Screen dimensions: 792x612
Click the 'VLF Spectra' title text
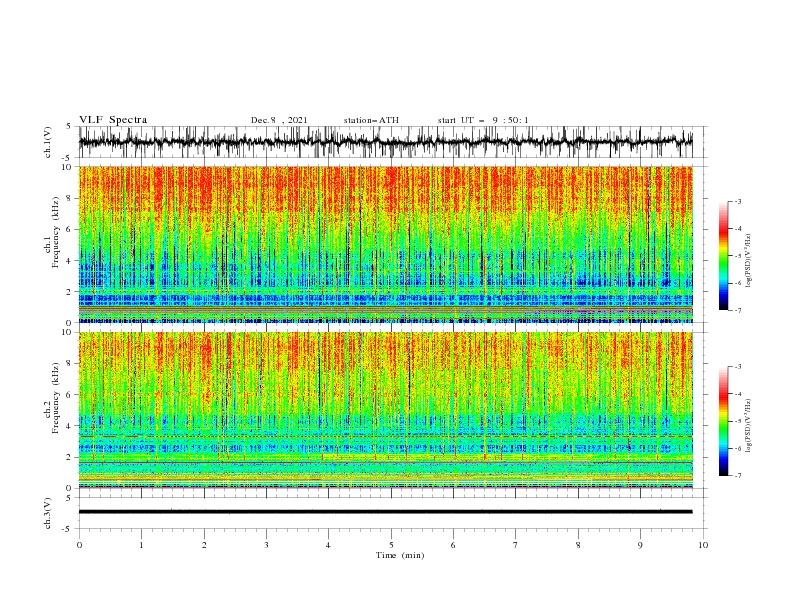113,120
